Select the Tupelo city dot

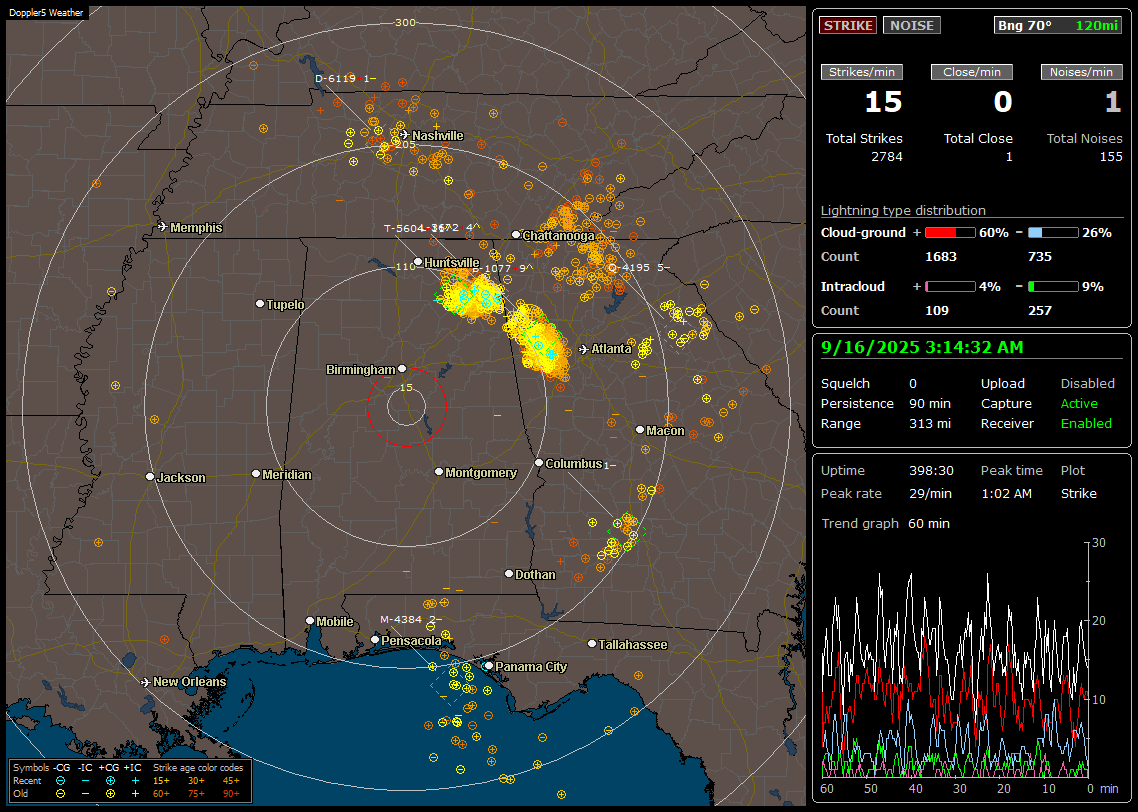click(x=260, y=303)
